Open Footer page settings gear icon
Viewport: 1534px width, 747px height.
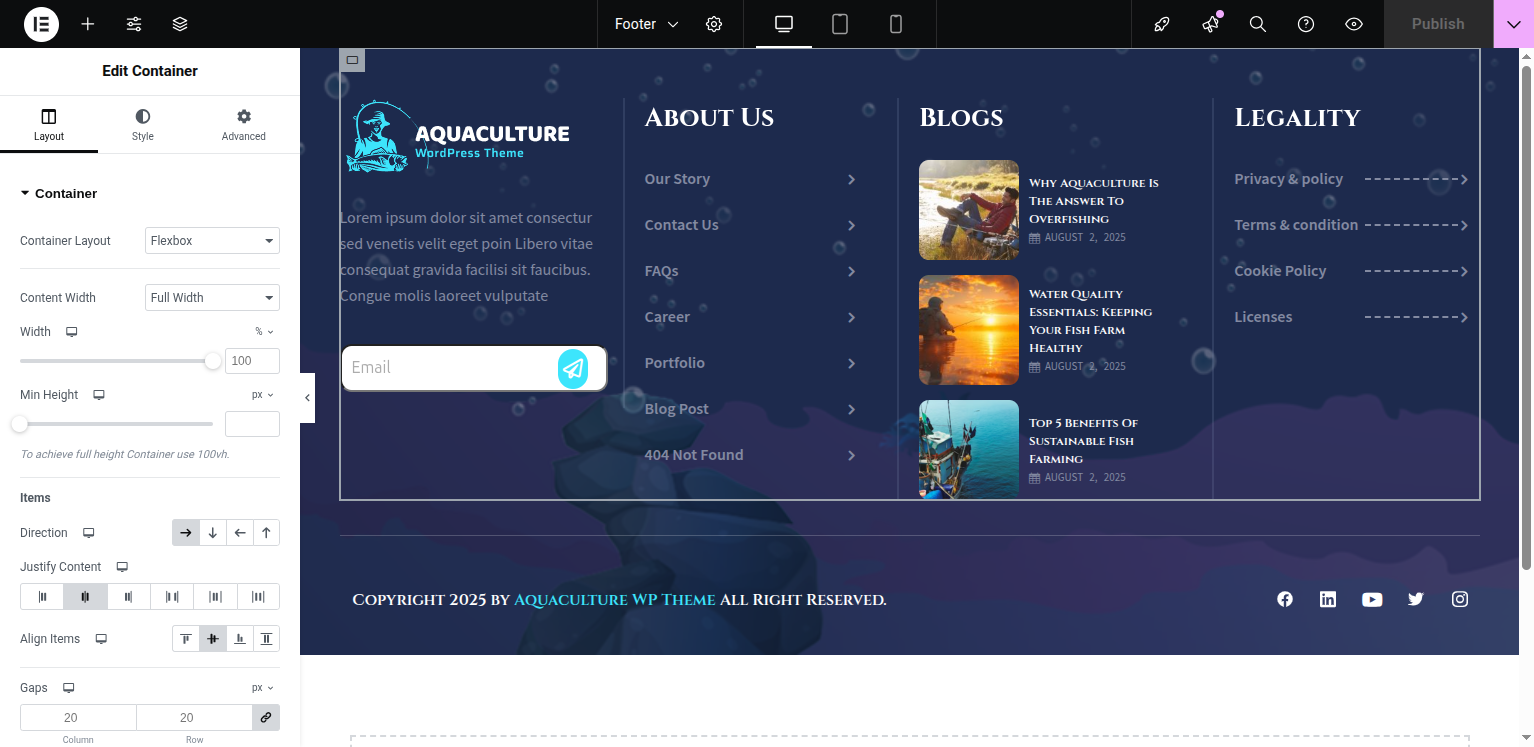coord(714,24)
